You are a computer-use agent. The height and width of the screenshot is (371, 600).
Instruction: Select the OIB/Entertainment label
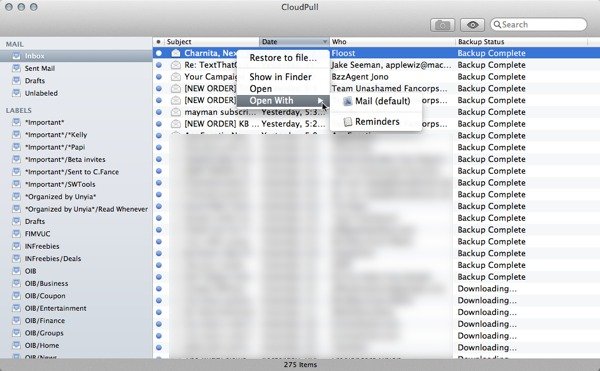tap(76, 308)
